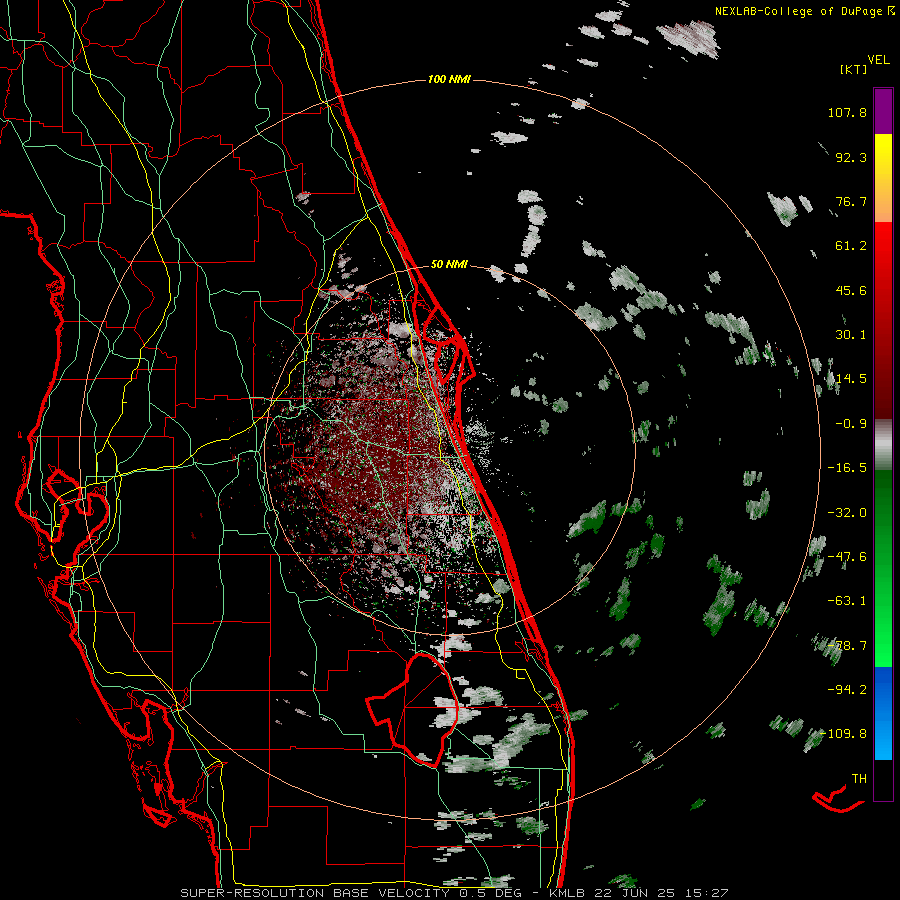Pick the blue segment of velocity scale
The image size is (900, 900).
pos(883,713)
